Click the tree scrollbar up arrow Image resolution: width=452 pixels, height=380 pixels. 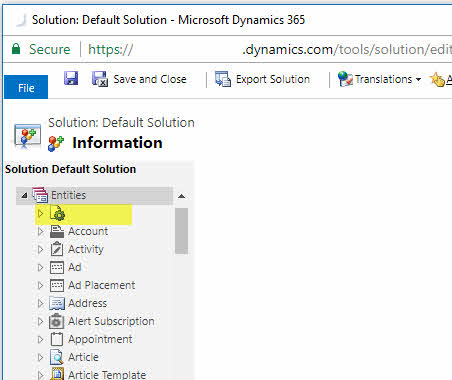181,196
